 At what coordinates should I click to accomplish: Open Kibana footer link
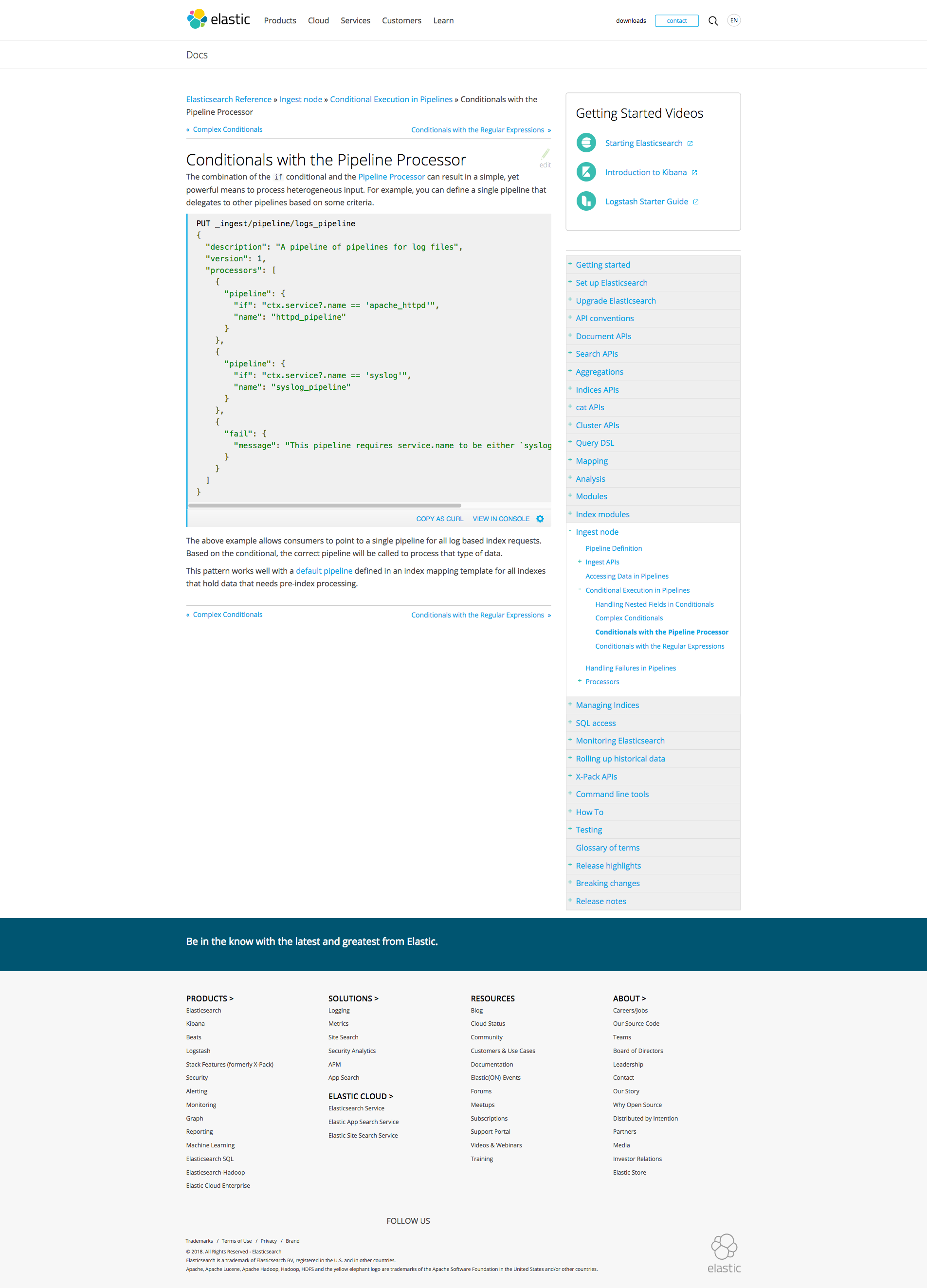pyautogui.click(x=196, y=1023)
